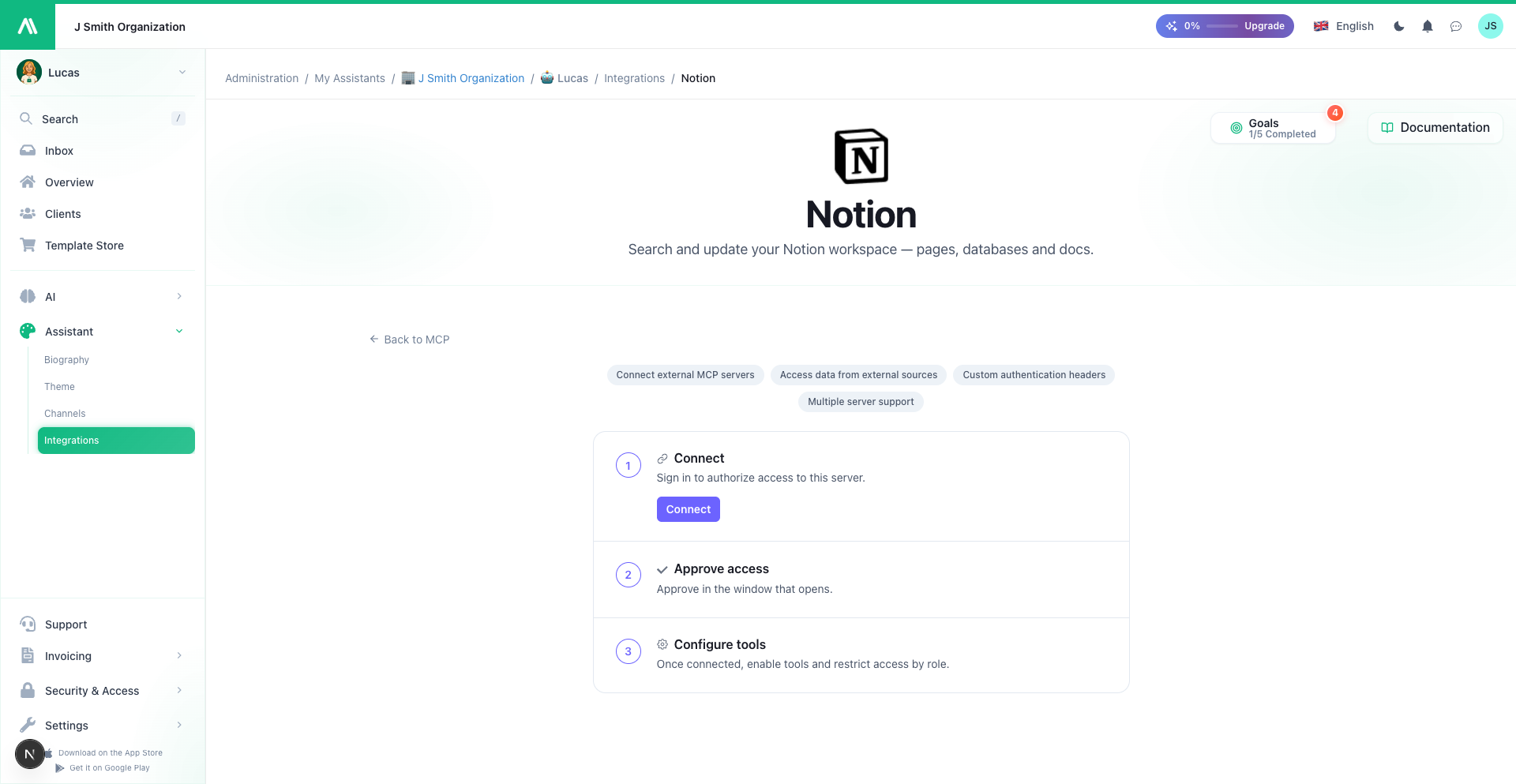Select Integrations submenu item
Screen dimensions: 1516x784
(x=116, y=441)
